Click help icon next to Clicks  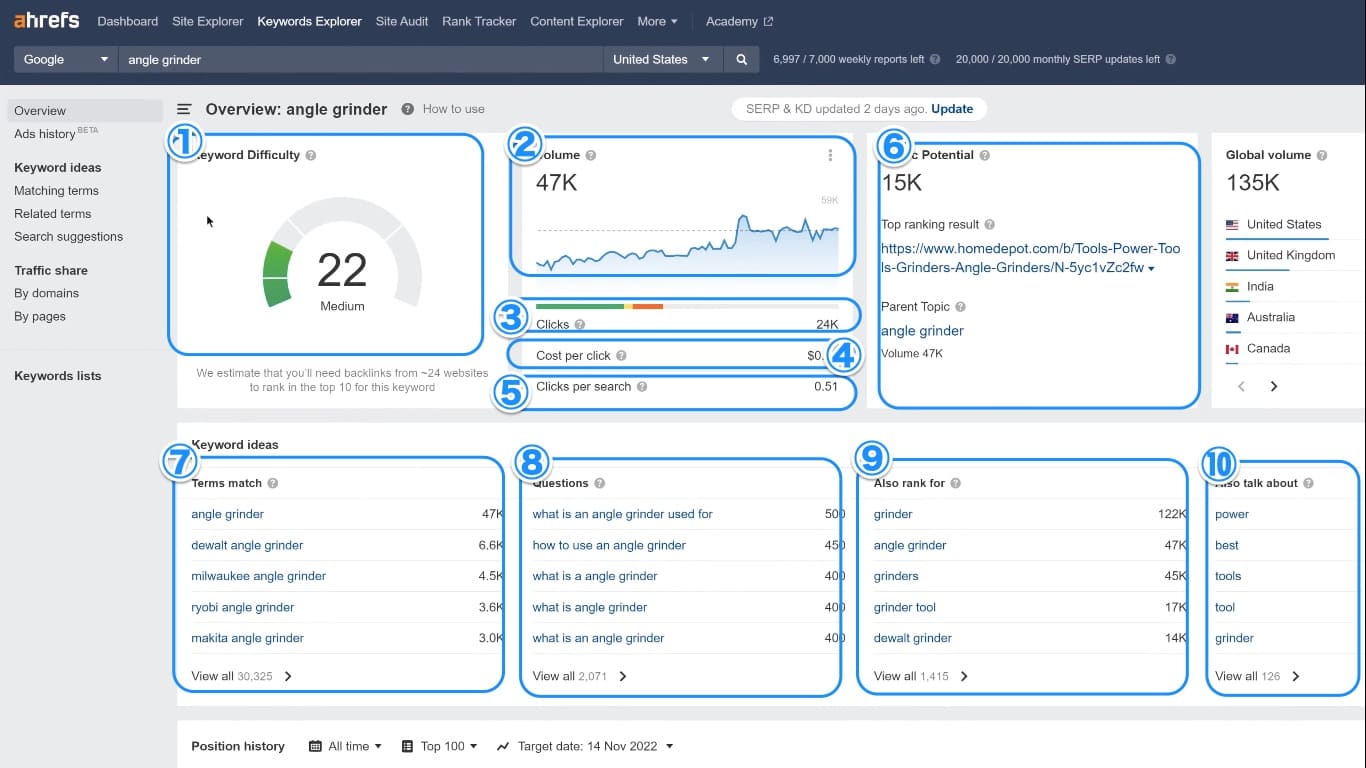[580, 324]
